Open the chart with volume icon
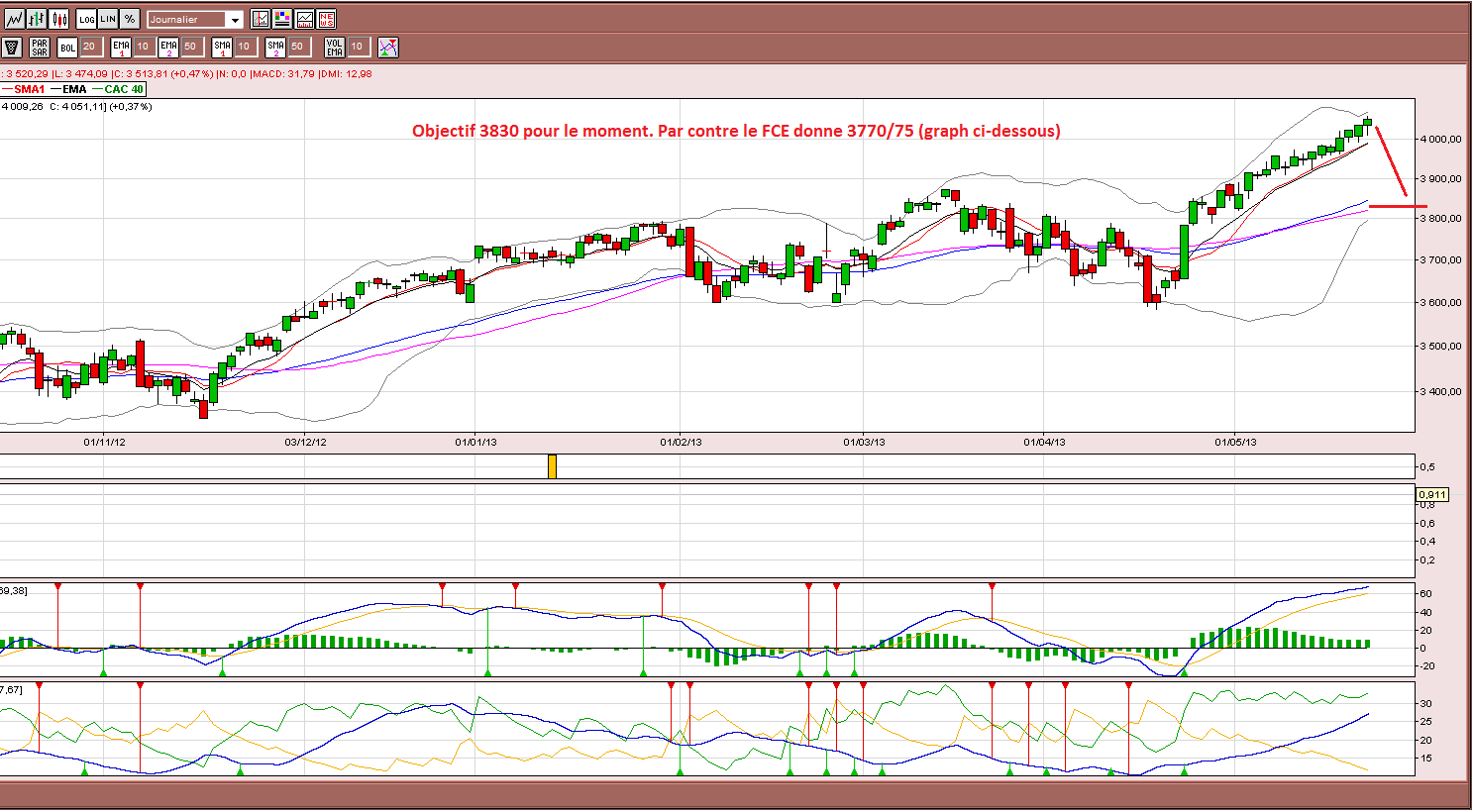 (x=304, y=19)
